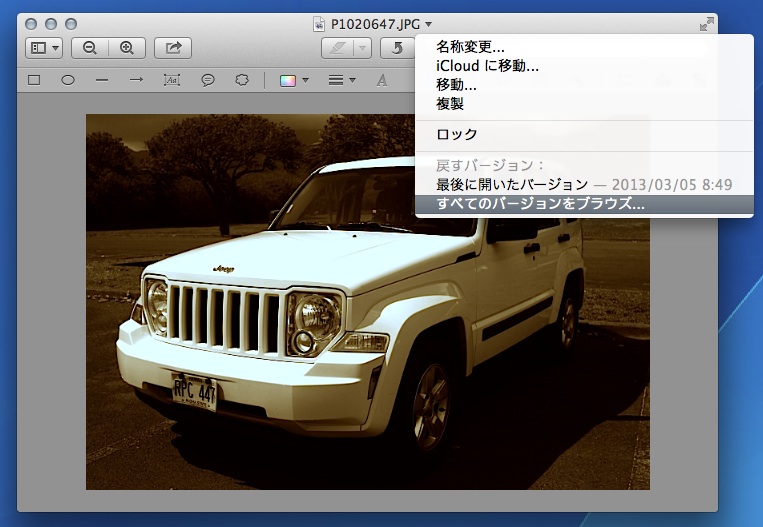The height and width of the screenshot is (527, 763).
Task: Open the color picker swatch dropdown
Action: point(293,80)
